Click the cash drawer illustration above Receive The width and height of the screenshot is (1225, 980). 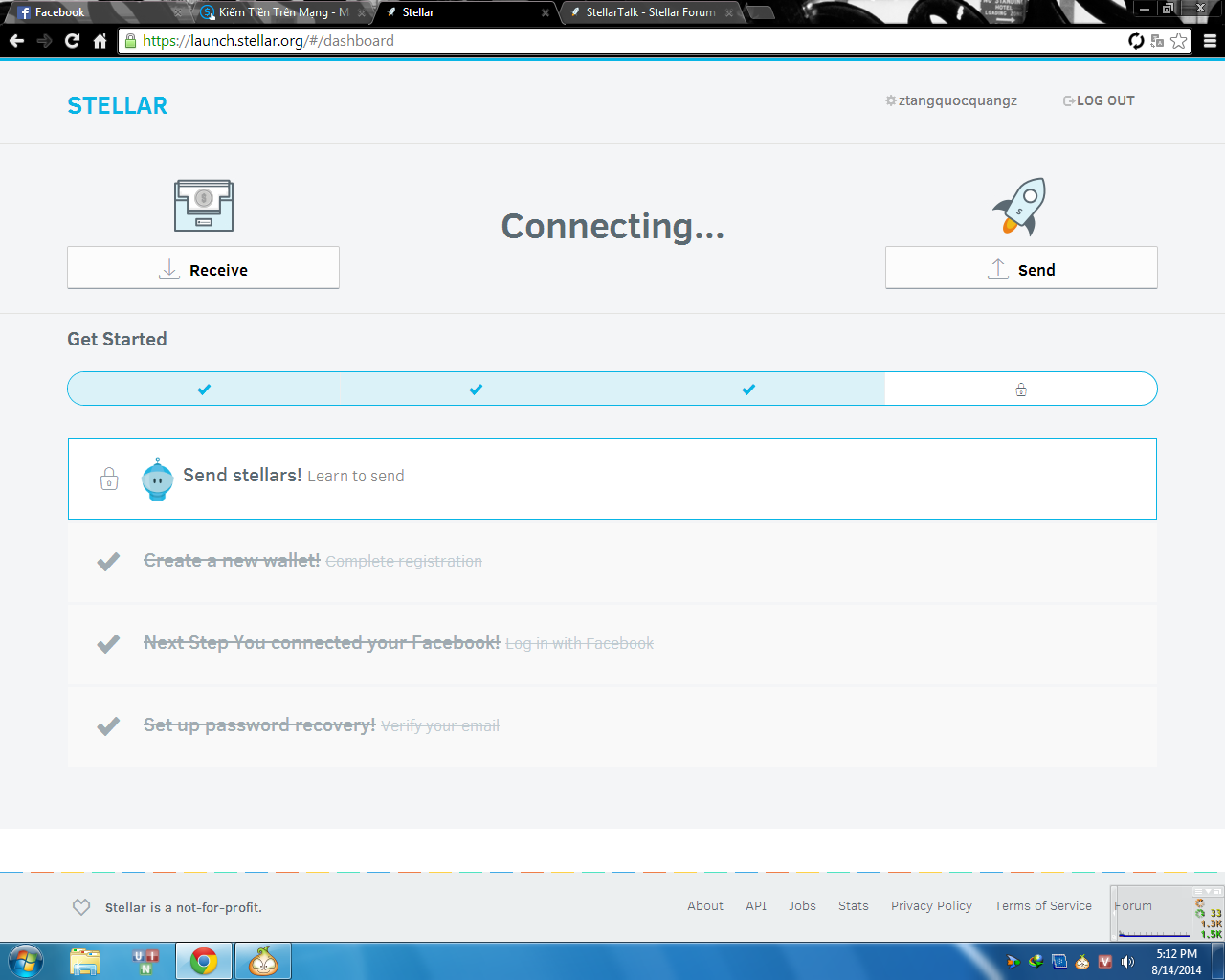click(204, 205)
